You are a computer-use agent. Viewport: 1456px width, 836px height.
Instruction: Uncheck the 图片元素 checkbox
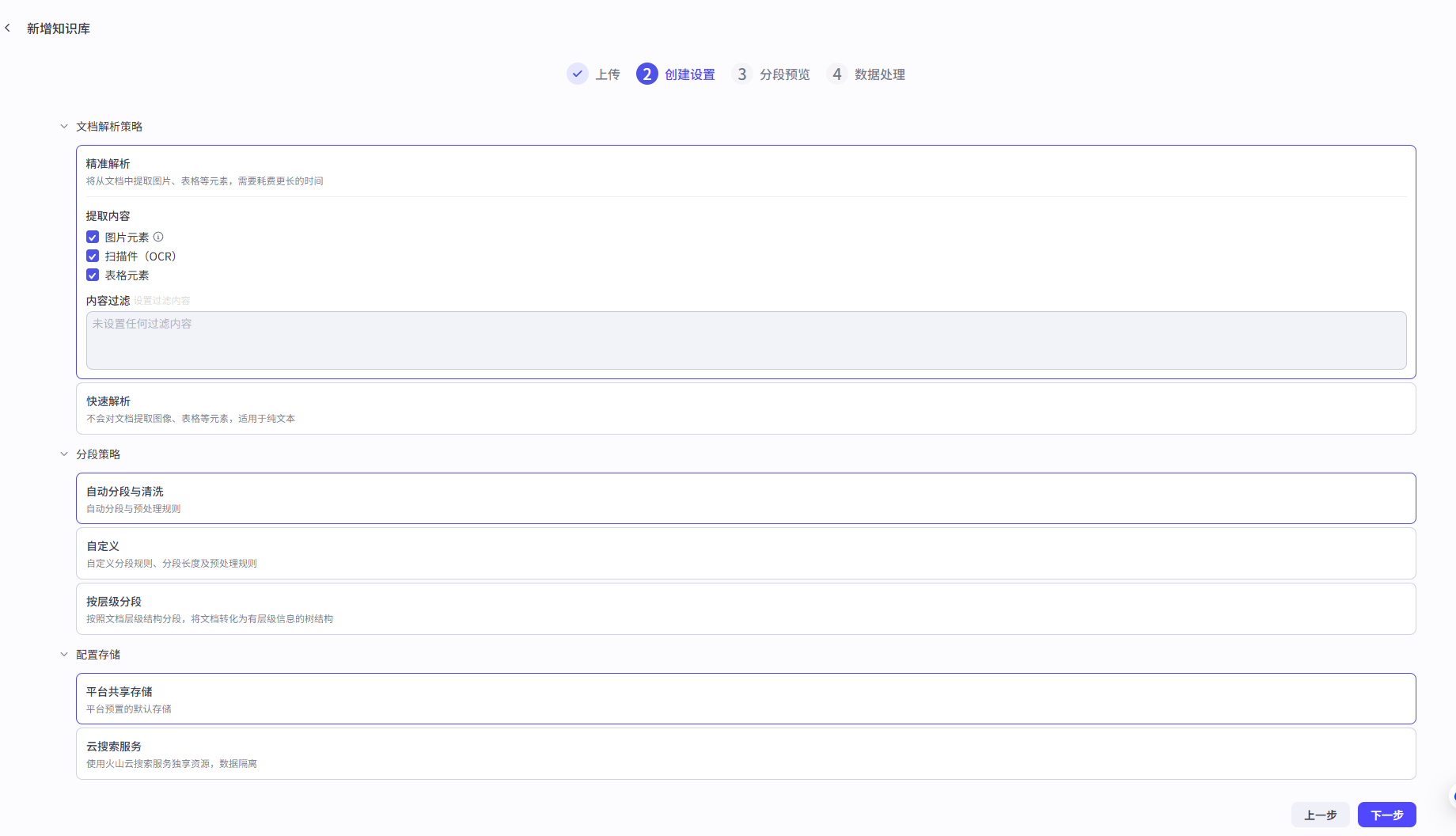click(x=93, y=237)
